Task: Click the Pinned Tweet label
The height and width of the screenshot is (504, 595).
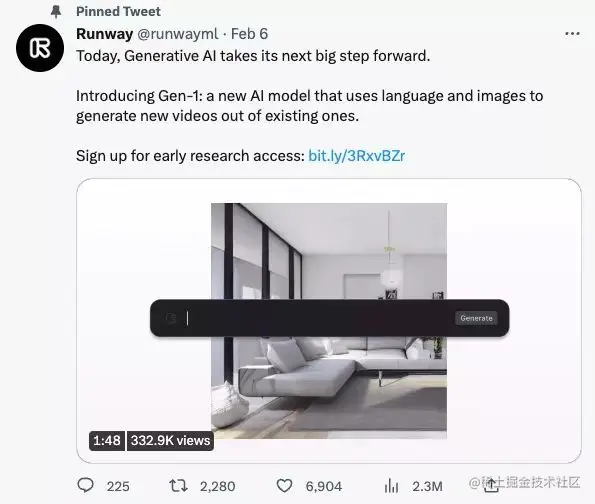Action: point(118,11)
